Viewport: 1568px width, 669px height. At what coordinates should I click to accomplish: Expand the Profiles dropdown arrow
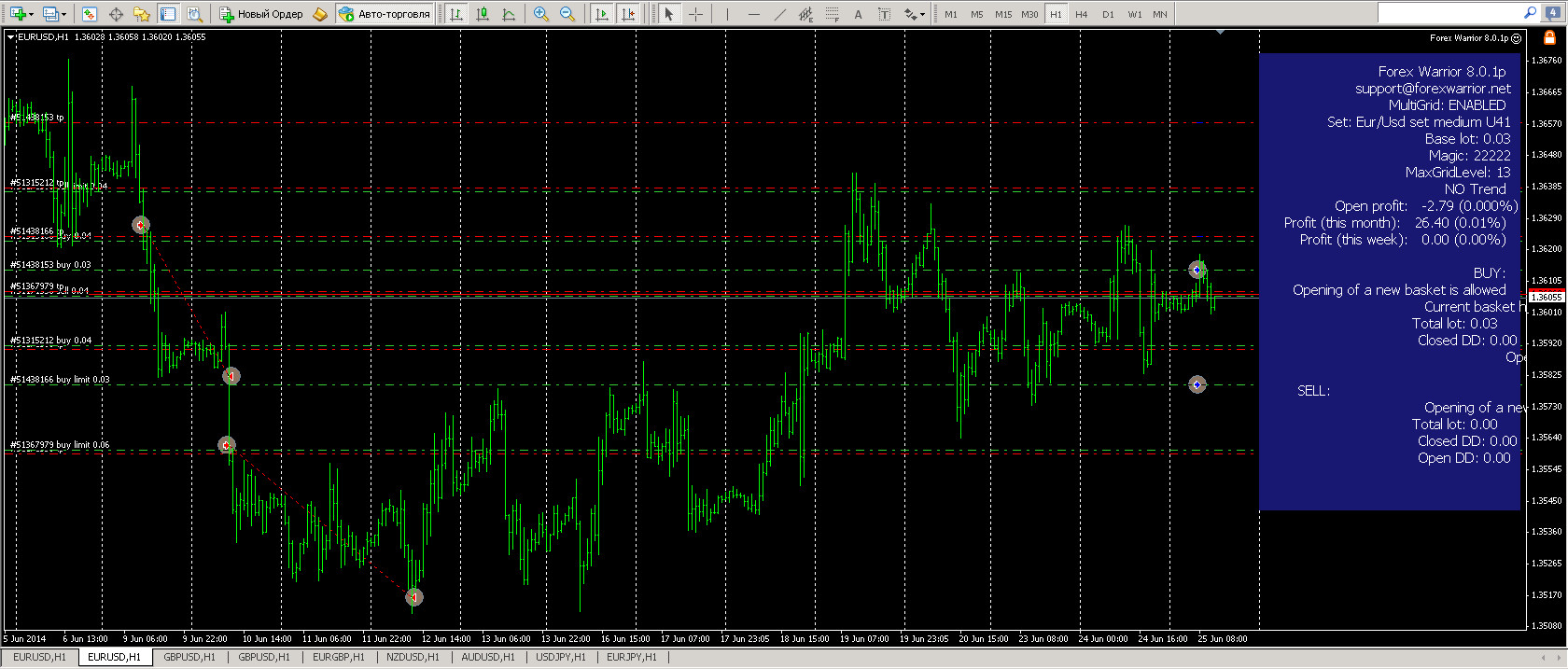pos(63,14)
